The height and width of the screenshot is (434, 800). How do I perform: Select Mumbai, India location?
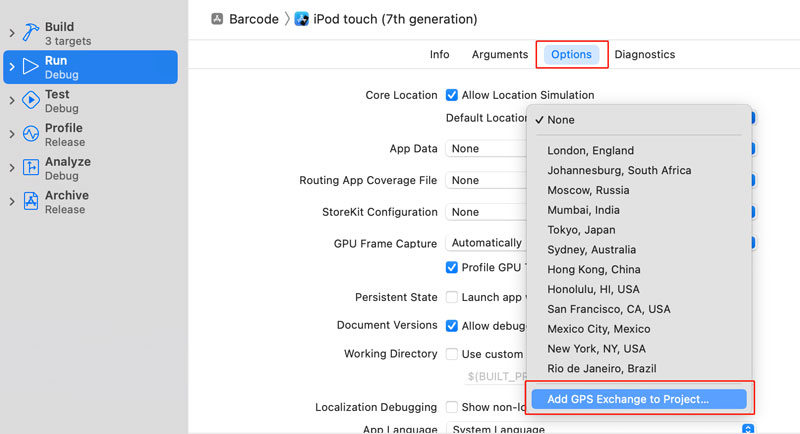pos(639,210)
